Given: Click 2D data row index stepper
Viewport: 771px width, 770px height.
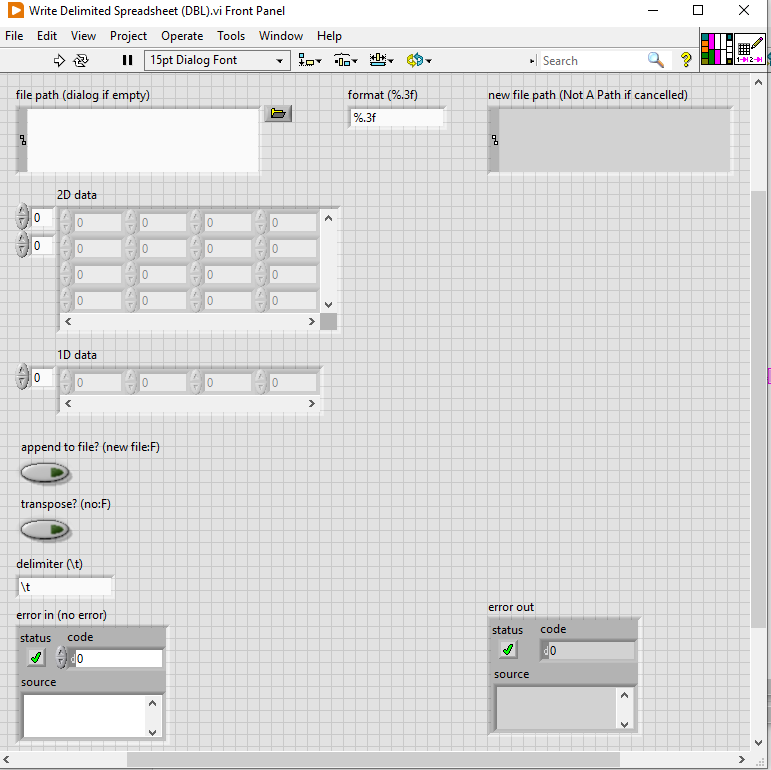Looking at the screenshot, I should (22, 217).
